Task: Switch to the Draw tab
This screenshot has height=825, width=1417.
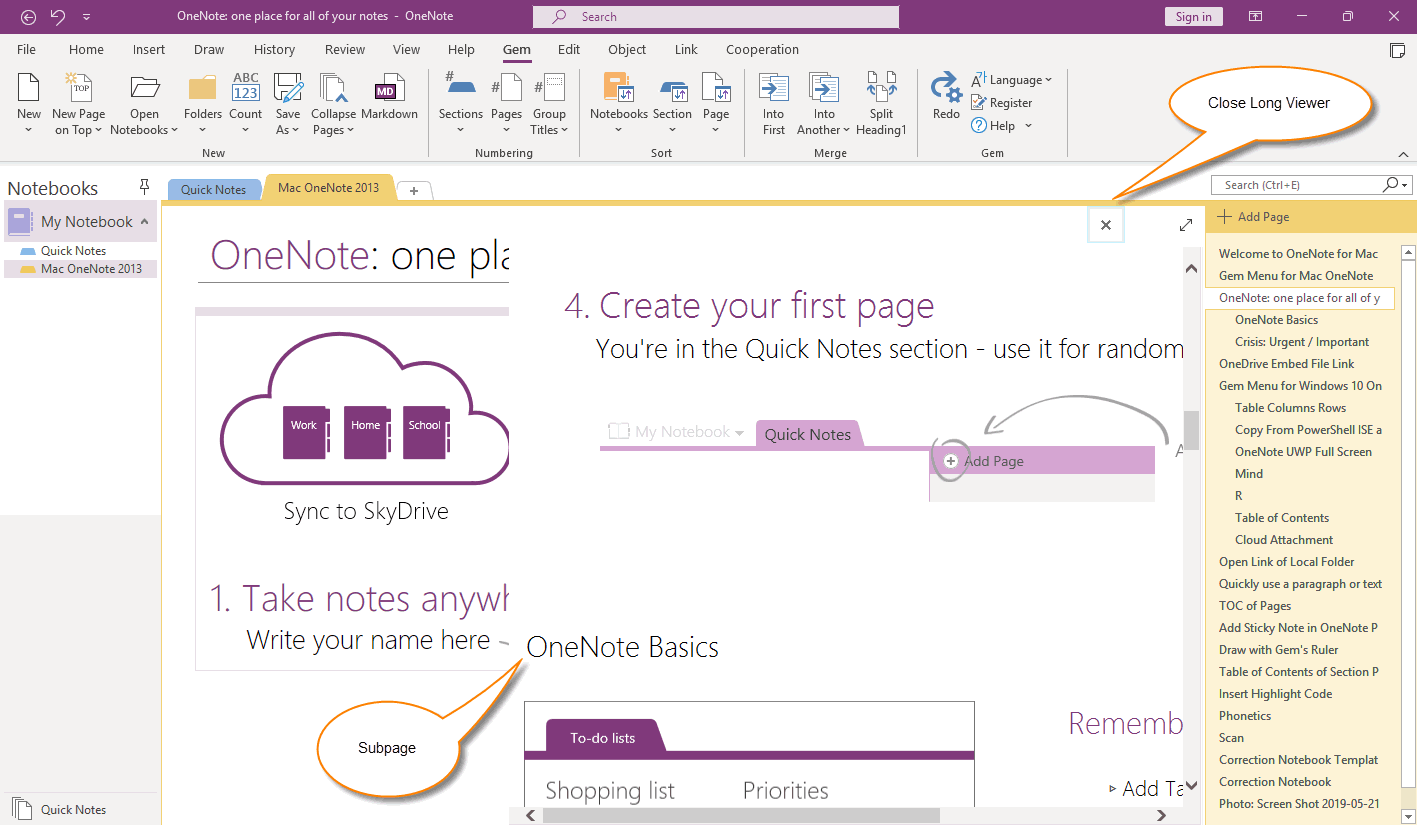Action: 209,50
